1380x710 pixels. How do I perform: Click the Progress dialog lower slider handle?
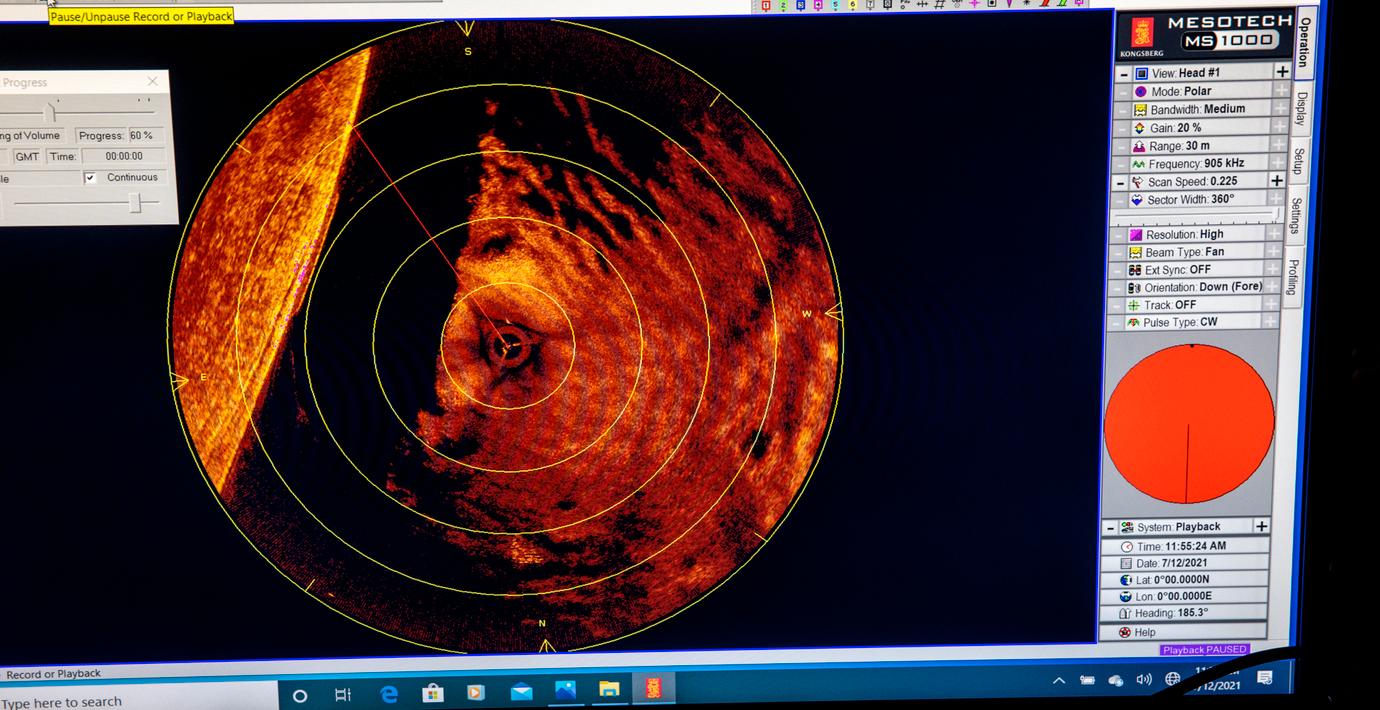click(136, 203)
